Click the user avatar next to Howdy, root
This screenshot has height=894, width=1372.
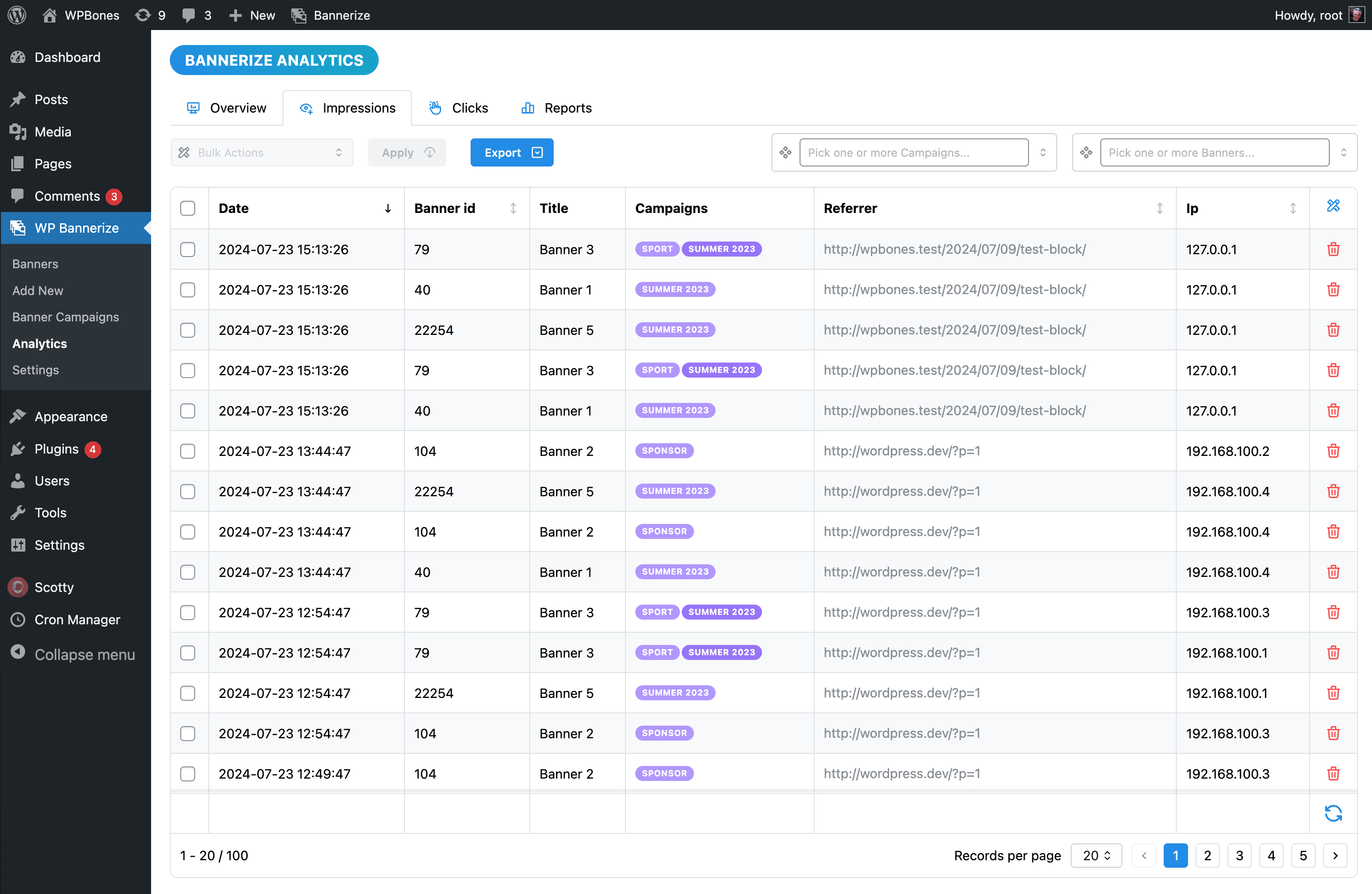1357,15
